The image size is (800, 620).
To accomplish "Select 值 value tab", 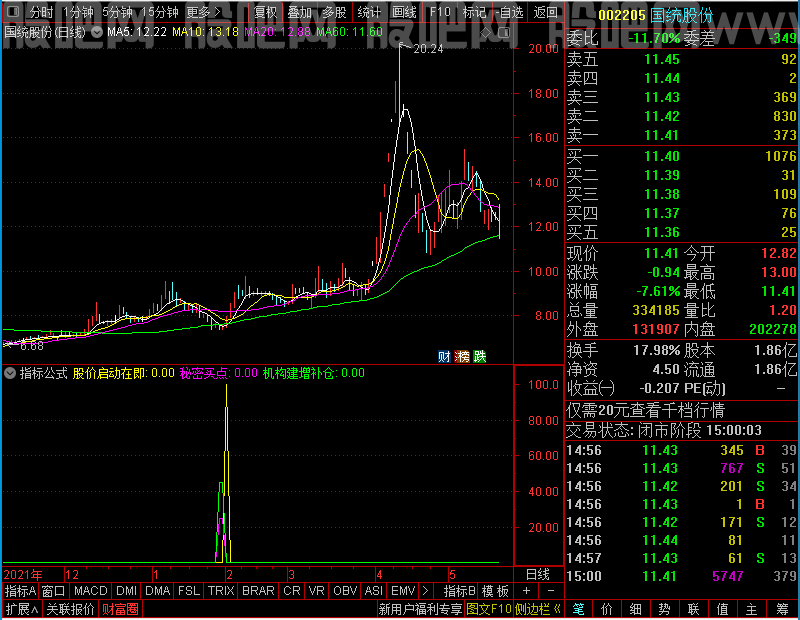I will coord(722,609).
